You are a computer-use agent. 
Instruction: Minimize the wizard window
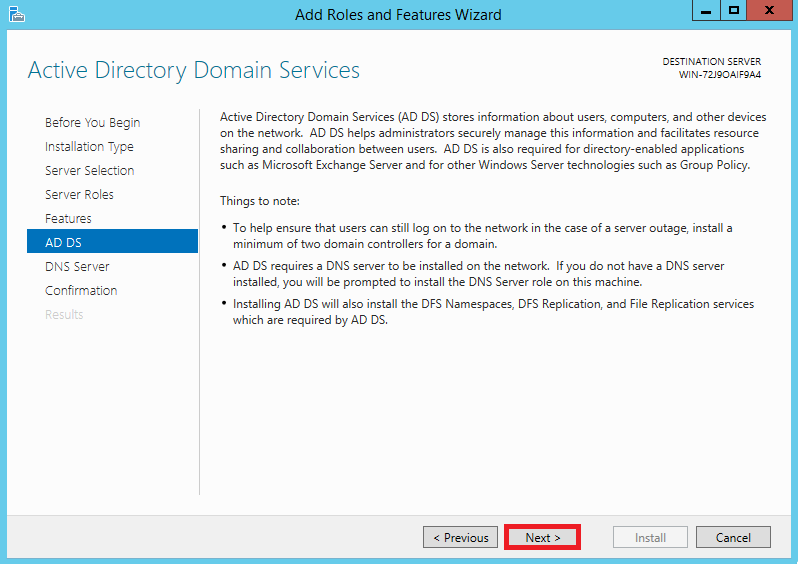tap(706, 11)
